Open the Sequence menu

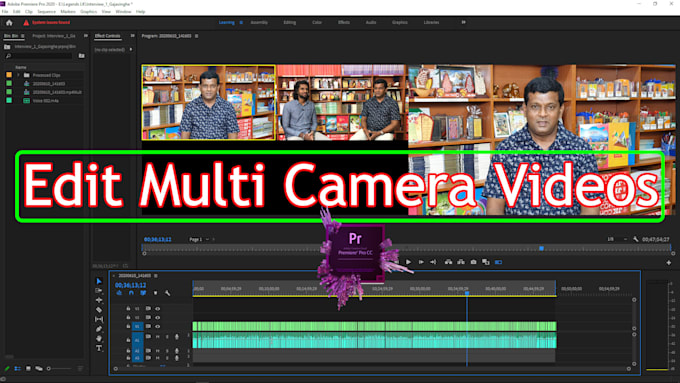[x=46, y=12]
